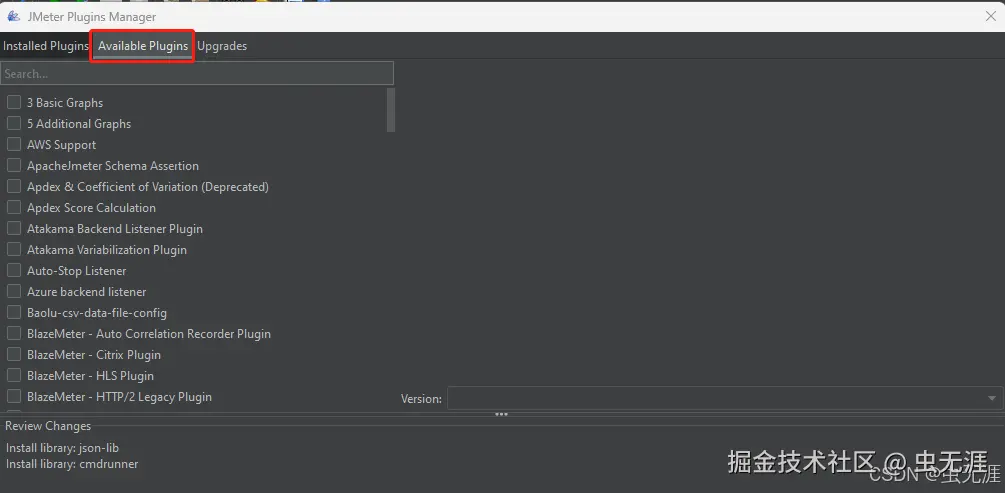Select 'BlazeMeter - Auto Correlation Recorder Plugin' text
Image resolution: width=1005 pixels, height=493 pixels.
149,334
